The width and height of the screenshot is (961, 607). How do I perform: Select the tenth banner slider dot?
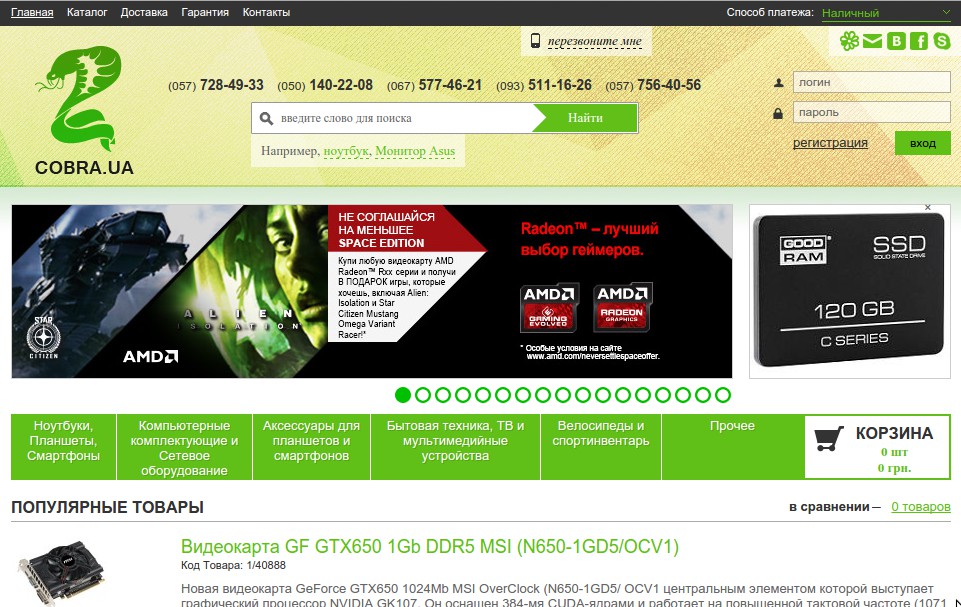click(583, 395)
